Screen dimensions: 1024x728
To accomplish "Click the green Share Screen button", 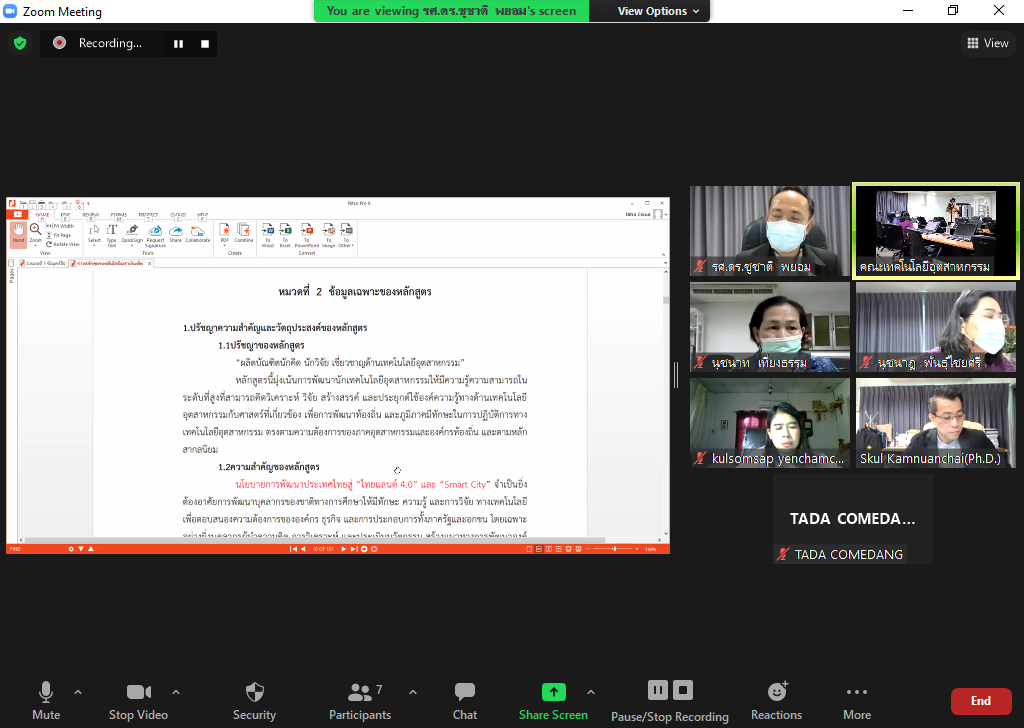I will 553,700.
